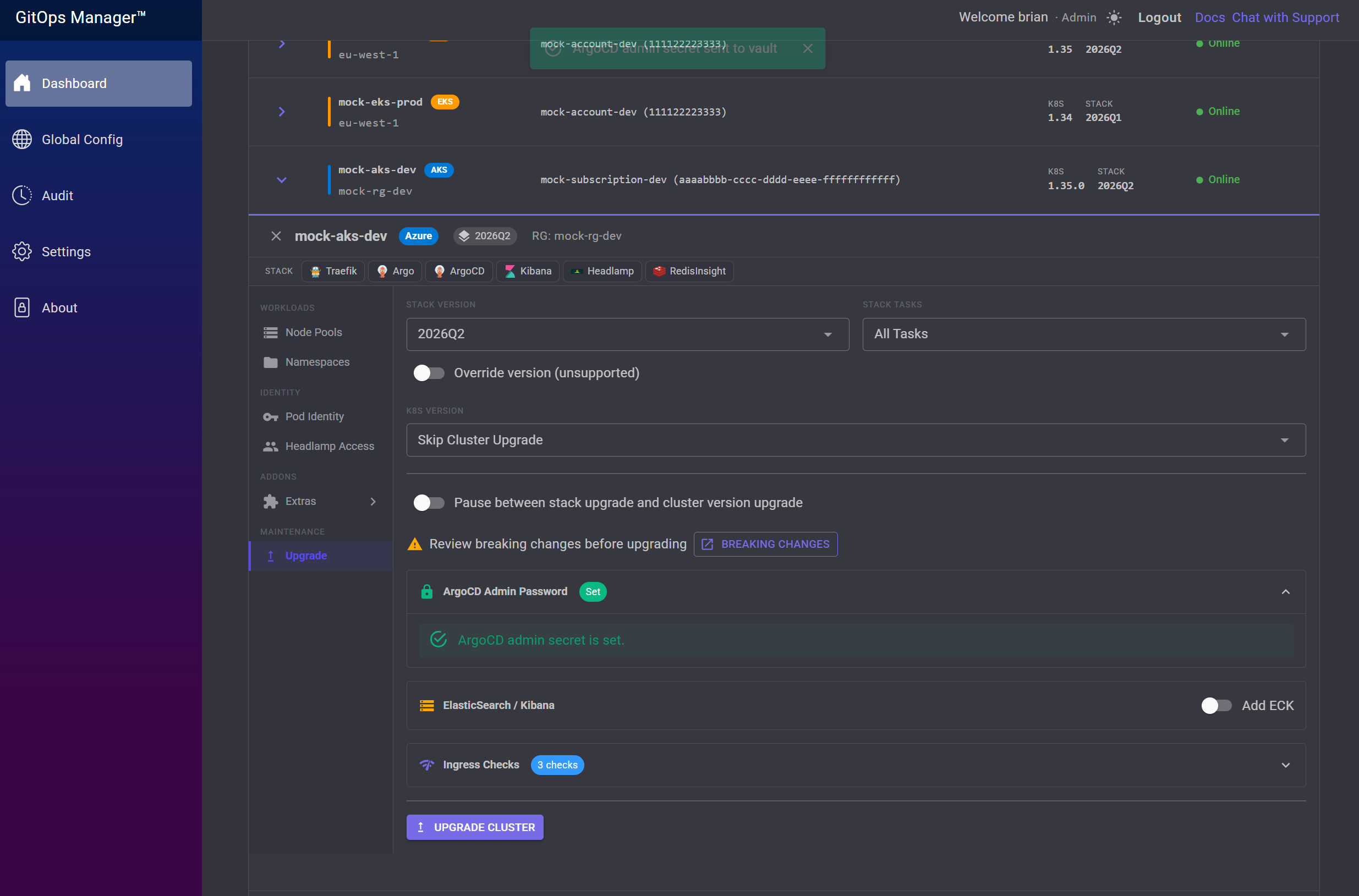Click the ElasticSearch / Kibana stack icon
The height and width of the screenshot is (896, 1359).
pos(426,705)
